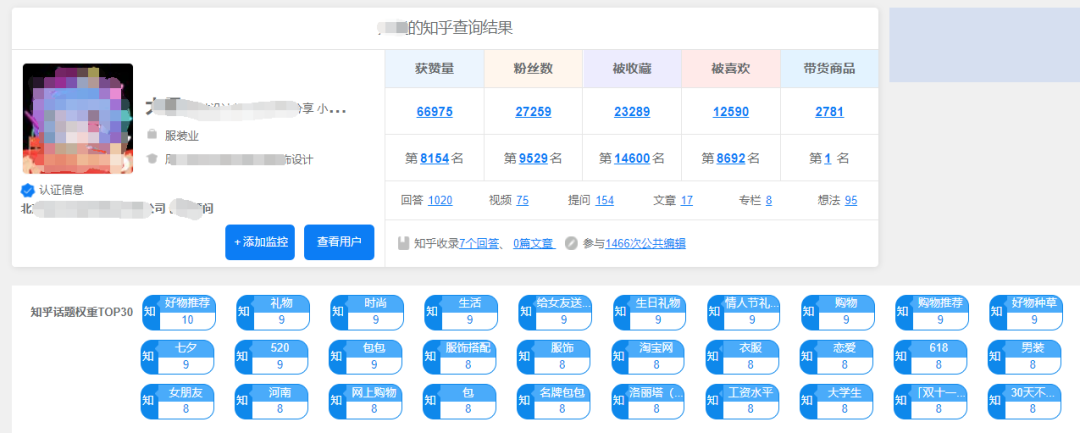Click the 服饰搭配 topic tag
The image size is (1080, 433).
coord(459,357)
